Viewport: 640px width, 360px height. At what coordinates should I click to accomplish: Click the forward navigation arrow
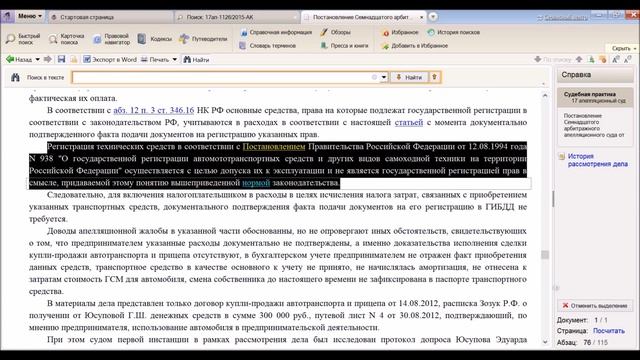pyautogui.click(x=48, y=60)
